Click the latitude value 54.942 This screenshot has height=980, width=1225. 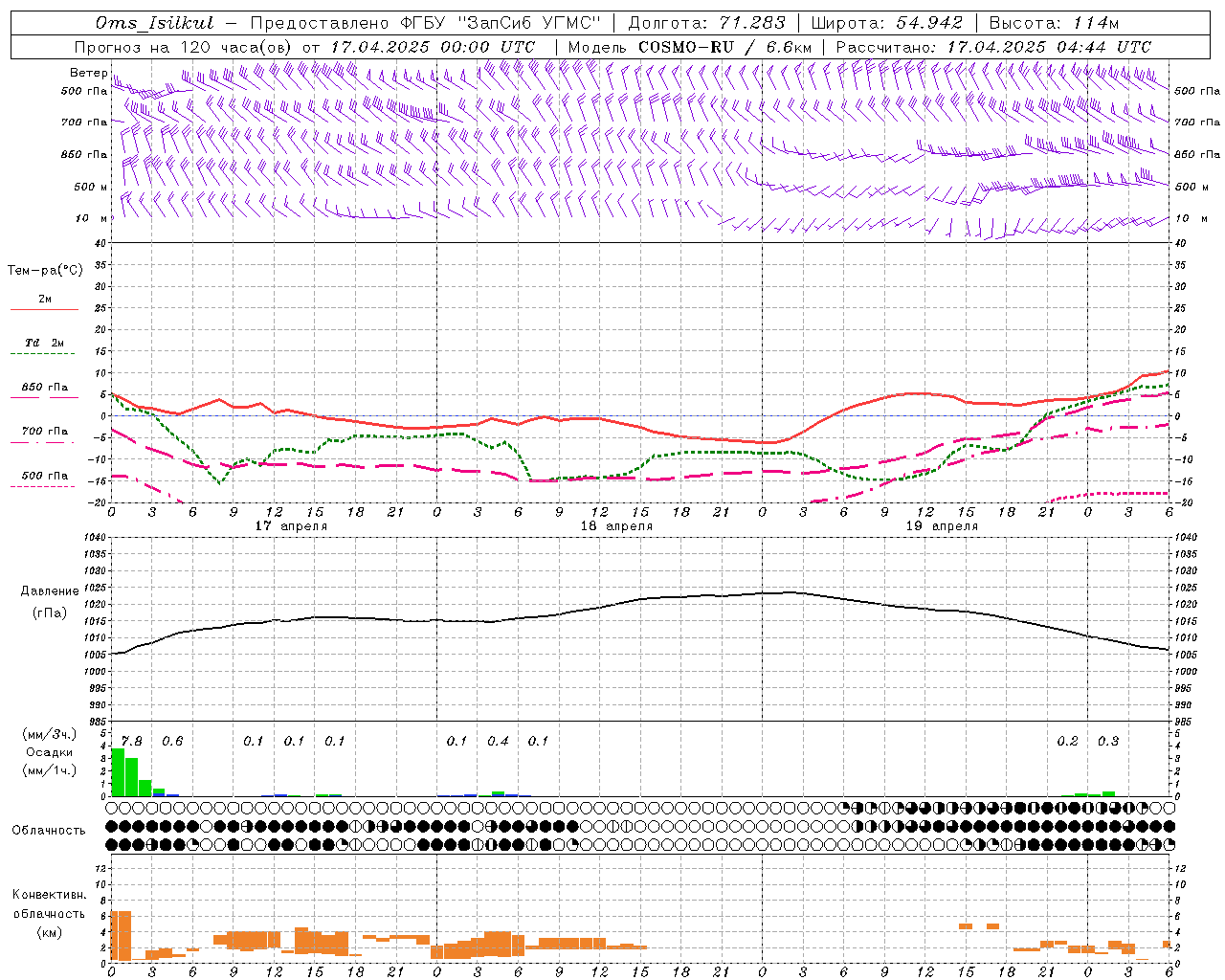(x=928, y=23)
